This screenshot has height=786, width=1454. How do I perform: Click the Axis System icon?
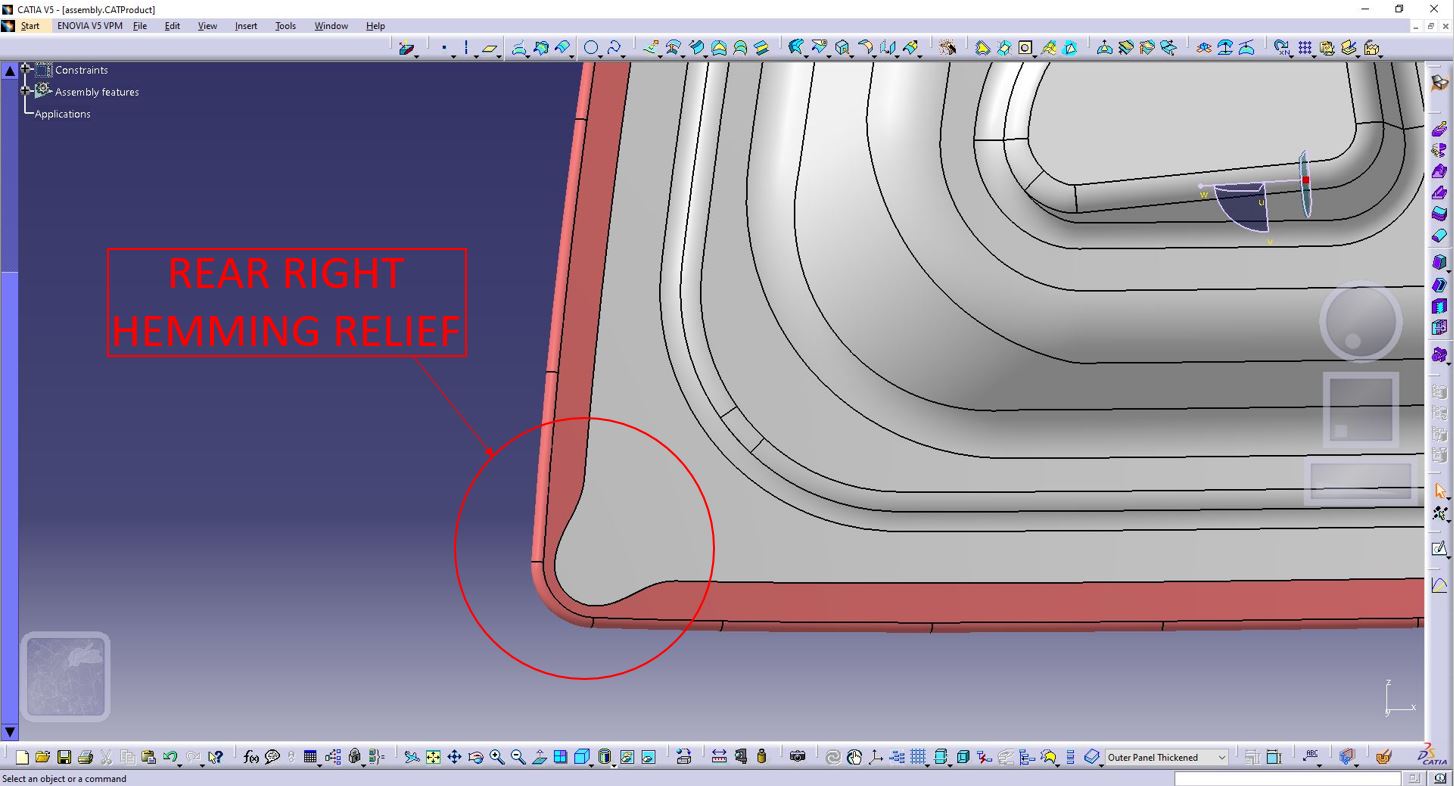(x=876, y=758)
